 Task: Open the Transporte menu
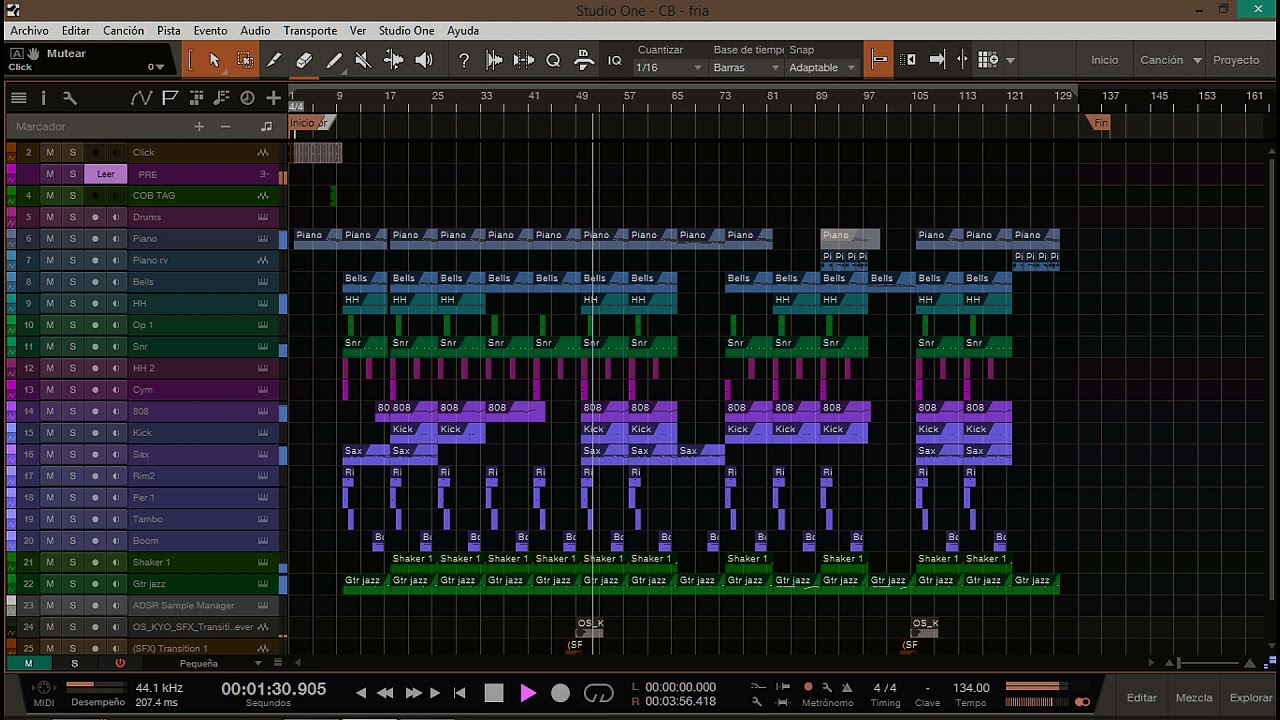tap(310, 31)
